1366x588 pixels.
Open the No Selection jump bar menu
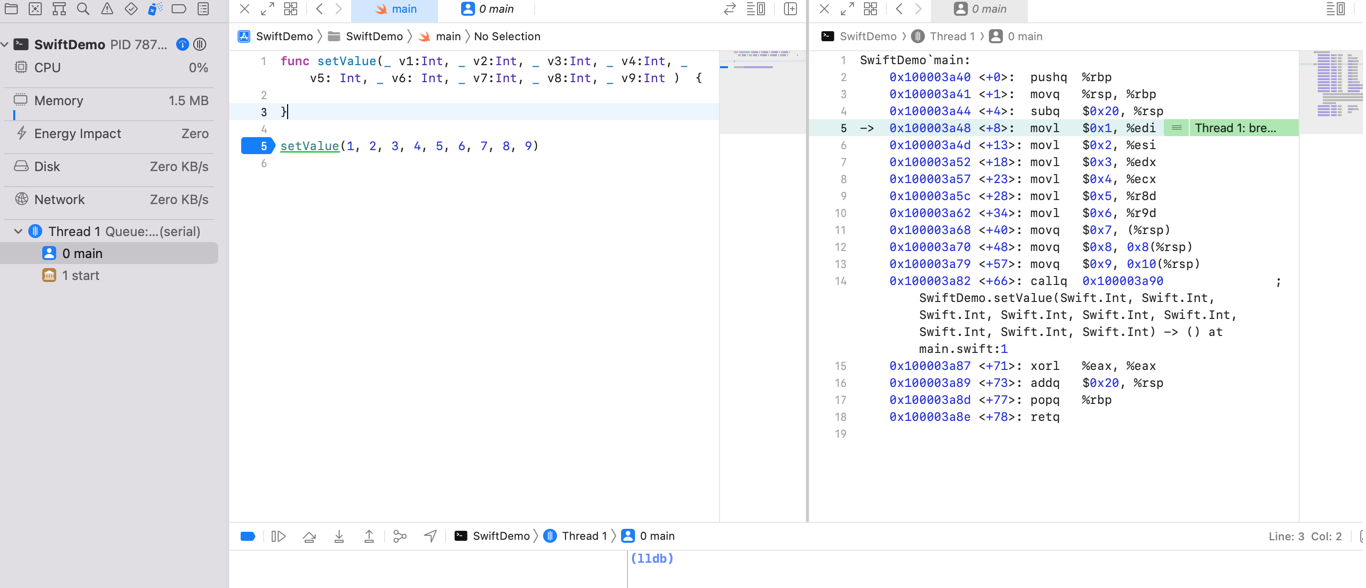coord(507,36)
